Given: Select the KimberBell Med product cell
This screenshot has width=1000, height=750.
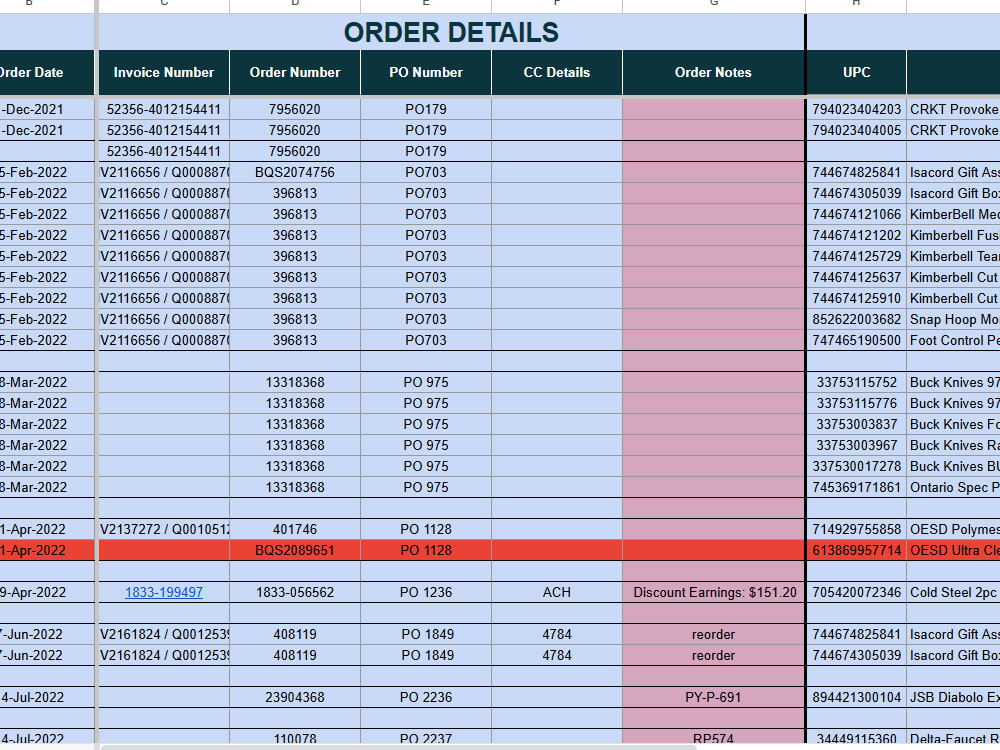Looking at the screenshot, I should (x=953, y=214).
